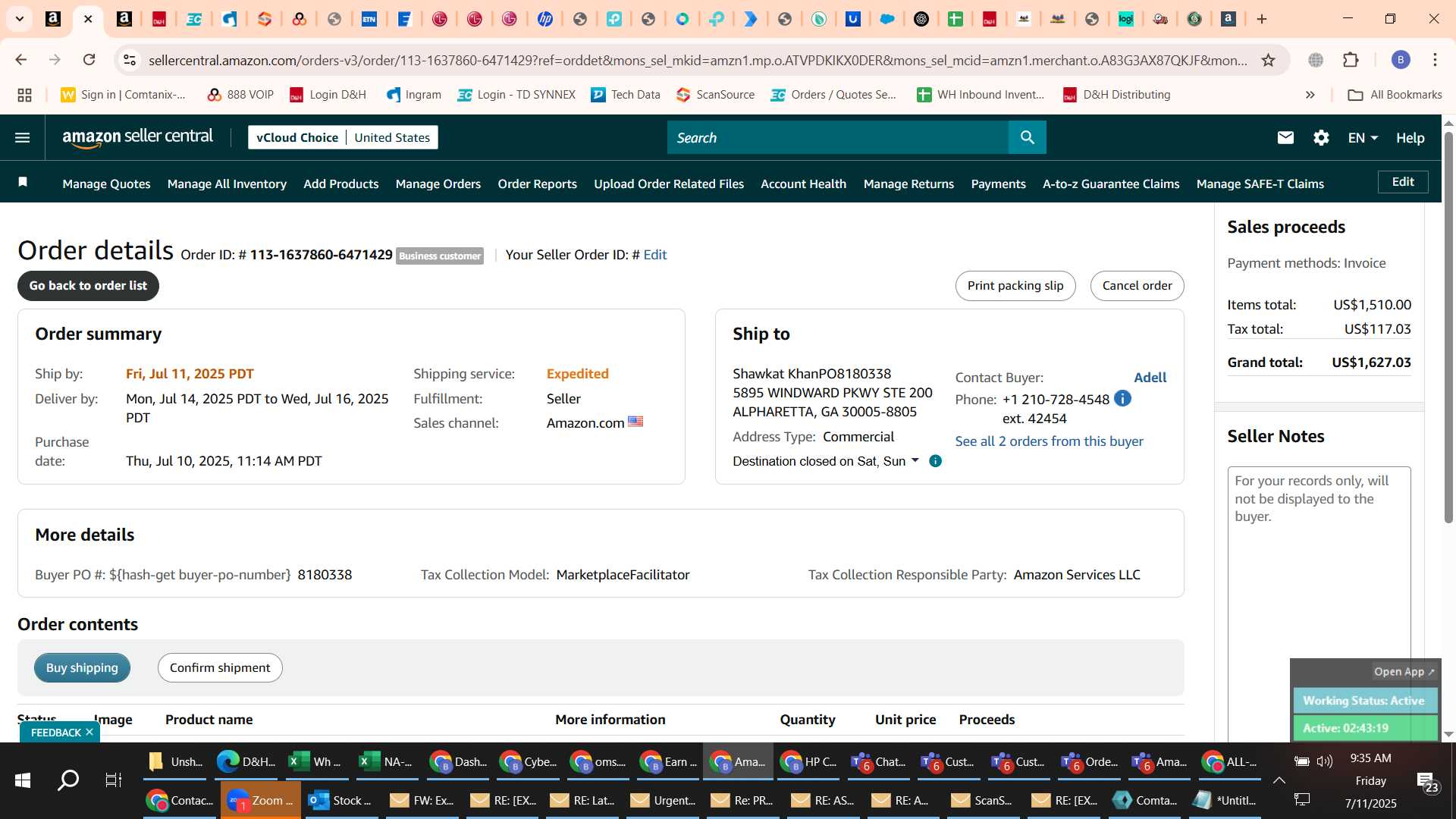The width and height of the screenshot is (1456, 819).
Task: Open the messages envelope icon
Action: [1285, 137]
